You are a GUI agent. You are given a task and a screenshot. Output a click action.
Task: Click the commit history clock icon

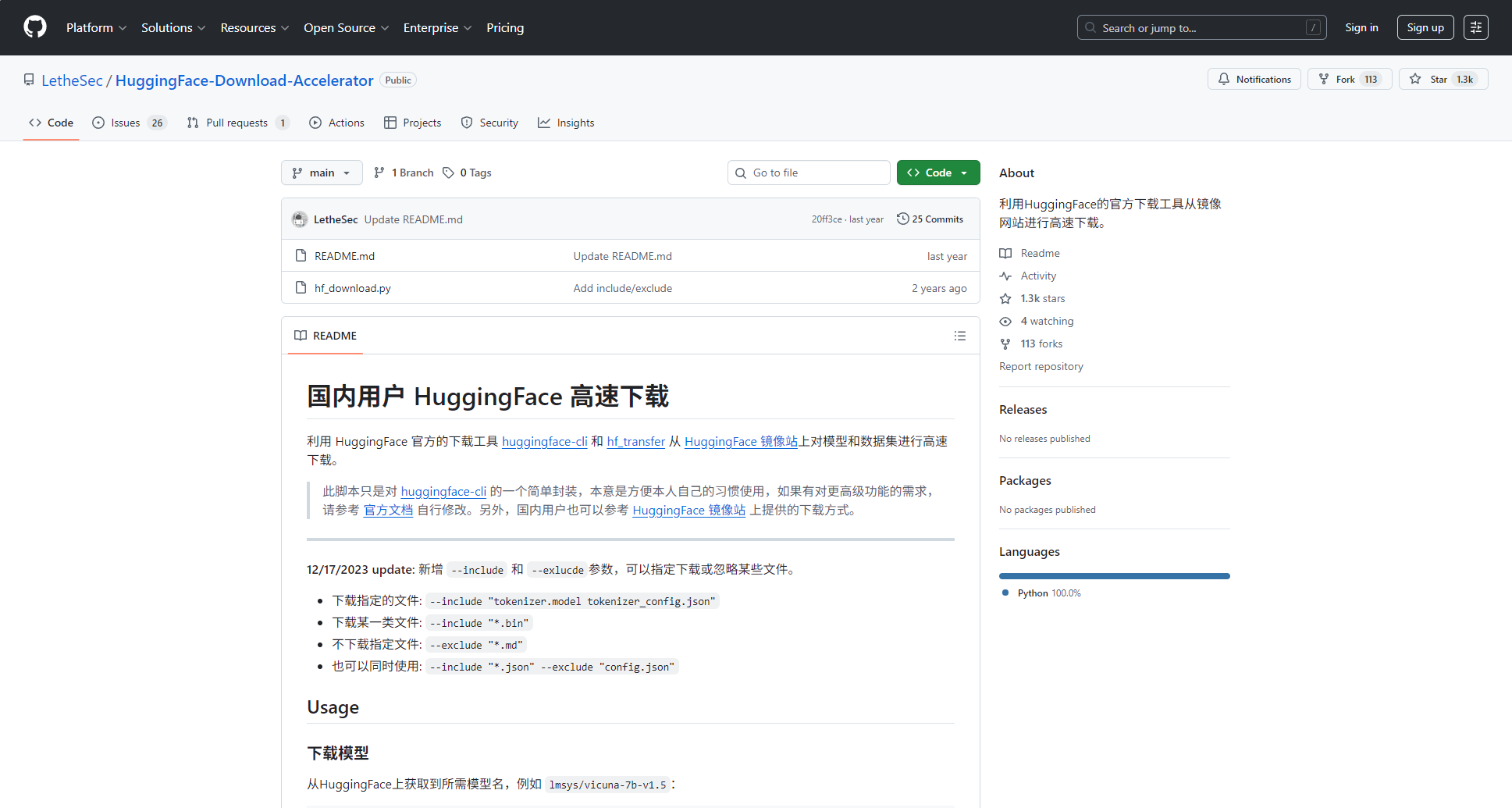[903, 219]
